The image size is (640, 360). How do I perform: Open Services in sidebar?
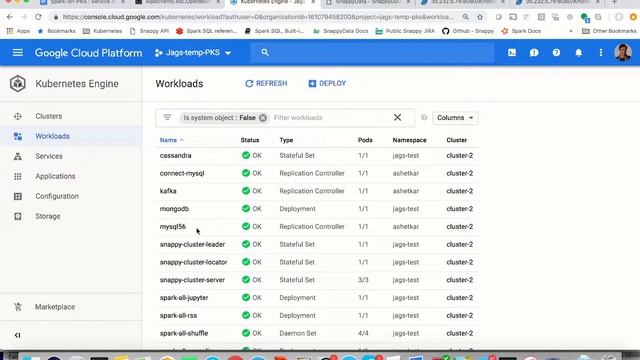click(49, 156)
